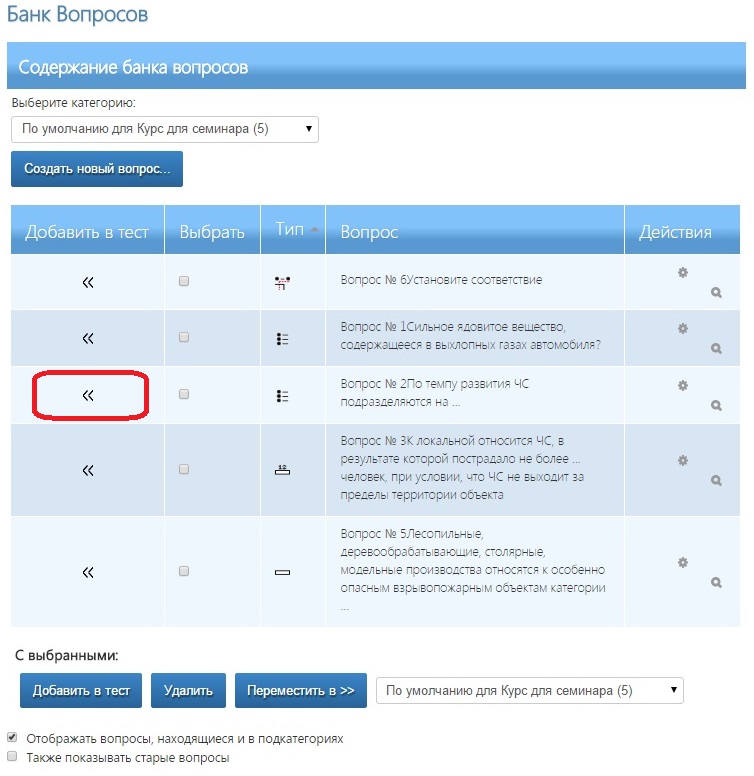
Task: Click the Вопрос column header
Action: [369, 232]
